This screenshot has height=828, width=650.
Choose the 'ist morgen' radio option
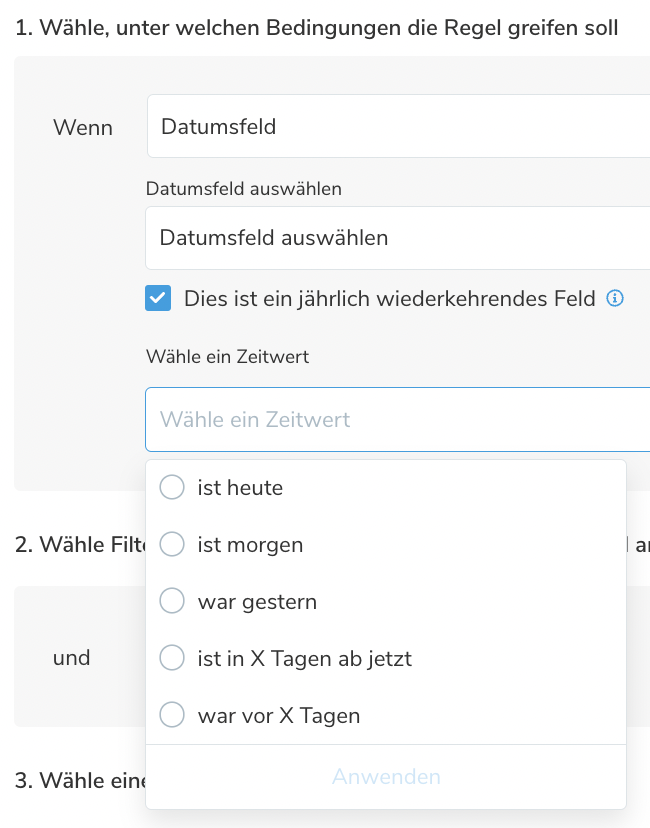(172, 545)
